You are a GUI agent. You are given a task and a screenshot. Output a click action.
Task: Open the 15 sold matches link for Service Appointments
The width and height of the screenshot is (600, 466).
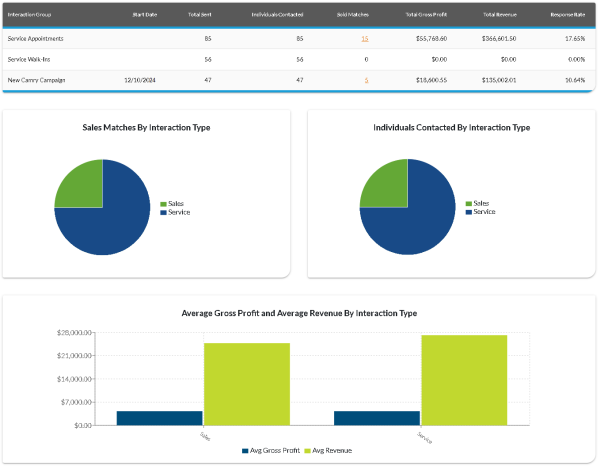pos(365,38)
